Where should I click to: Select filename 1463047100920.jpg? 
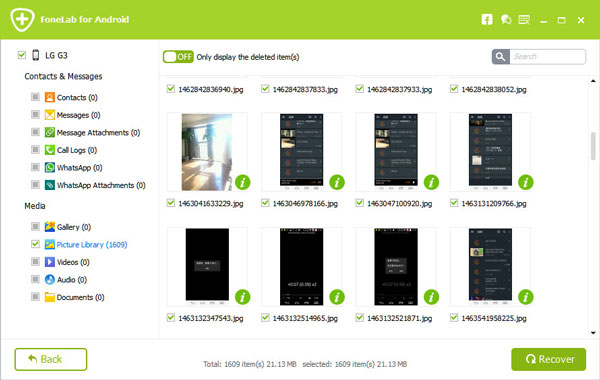[399, 204]
